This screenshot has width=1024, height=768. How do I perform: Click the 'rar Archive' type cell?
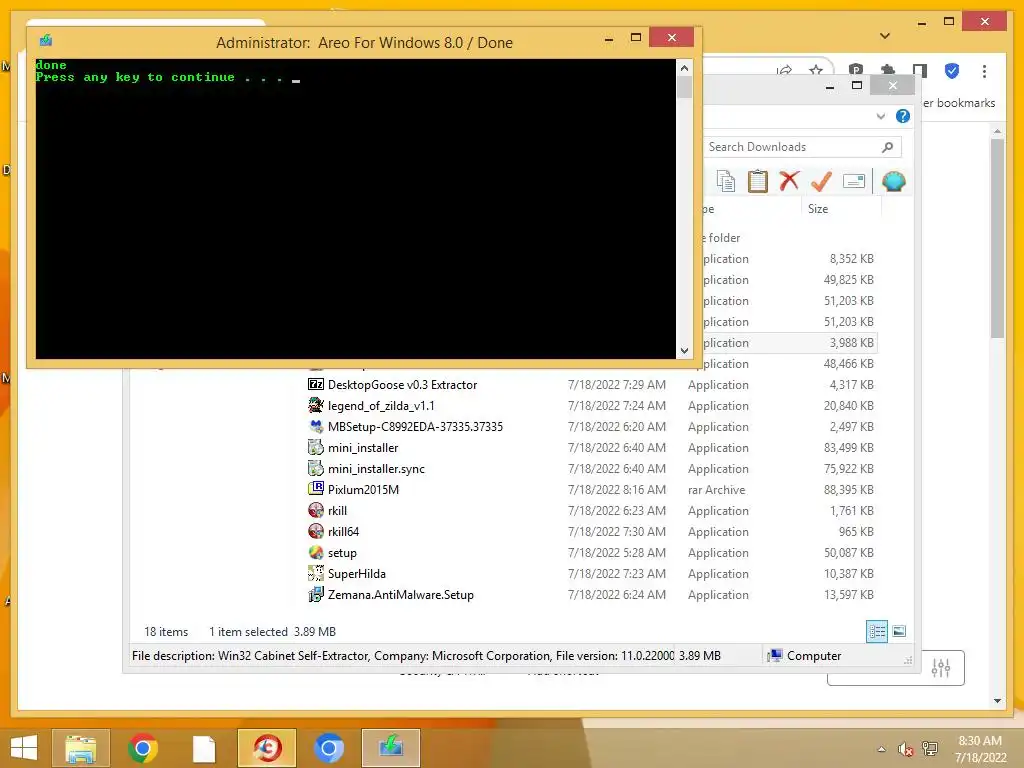point(716,489)
